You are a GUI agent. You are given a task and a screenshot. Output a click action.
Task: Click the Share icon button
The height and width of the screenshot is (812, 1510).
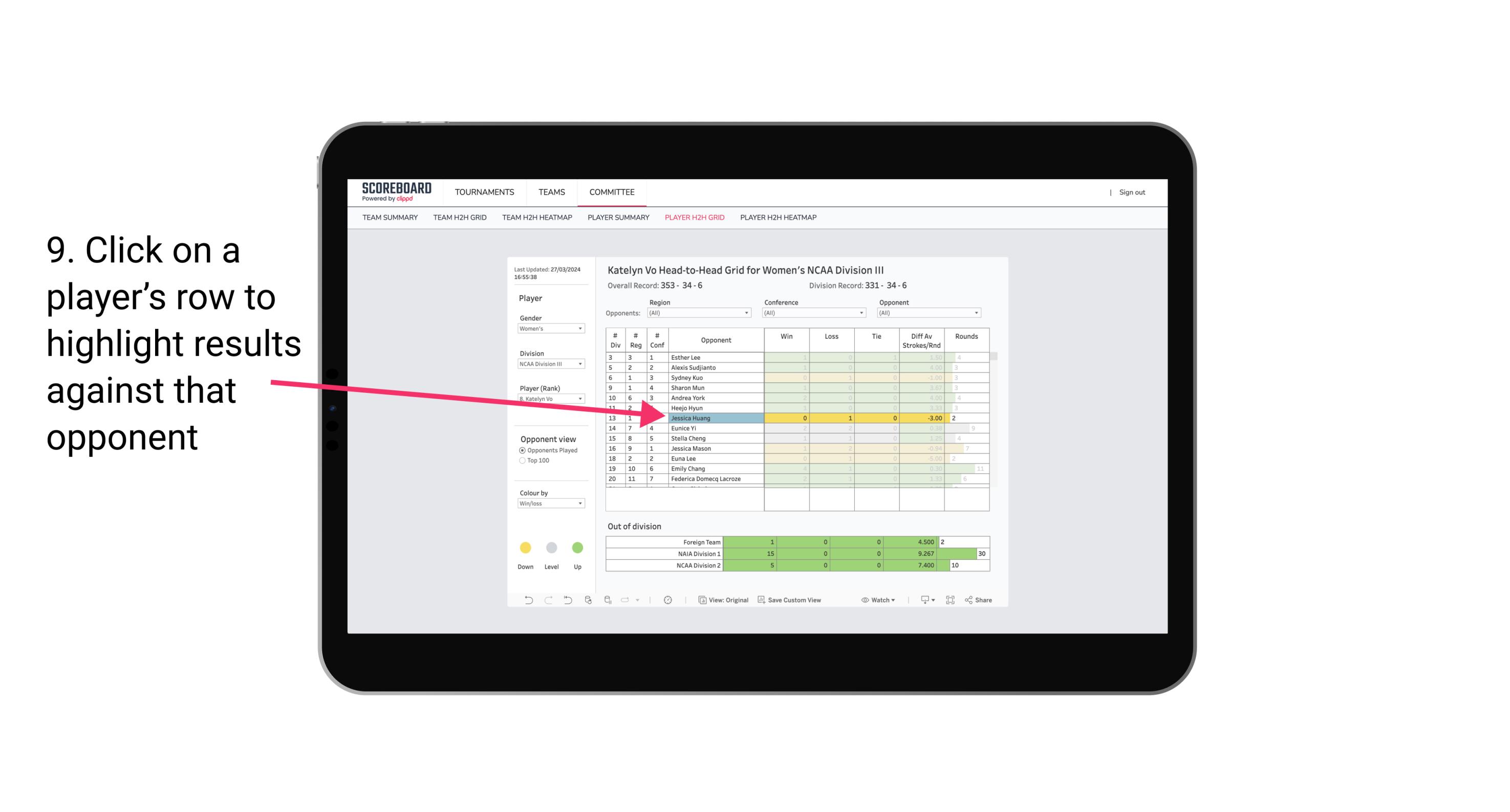click(982, 599)
